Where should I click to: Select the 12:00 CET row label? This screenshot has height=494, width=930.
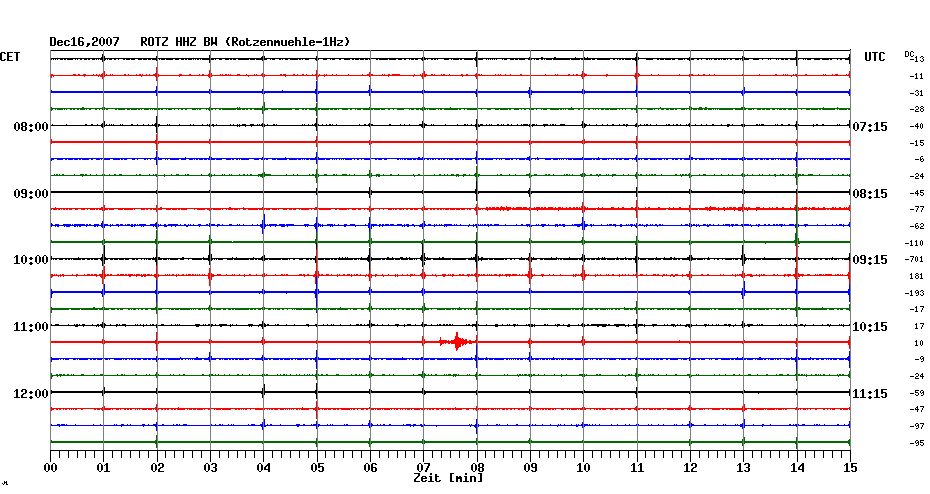[31, 394]
